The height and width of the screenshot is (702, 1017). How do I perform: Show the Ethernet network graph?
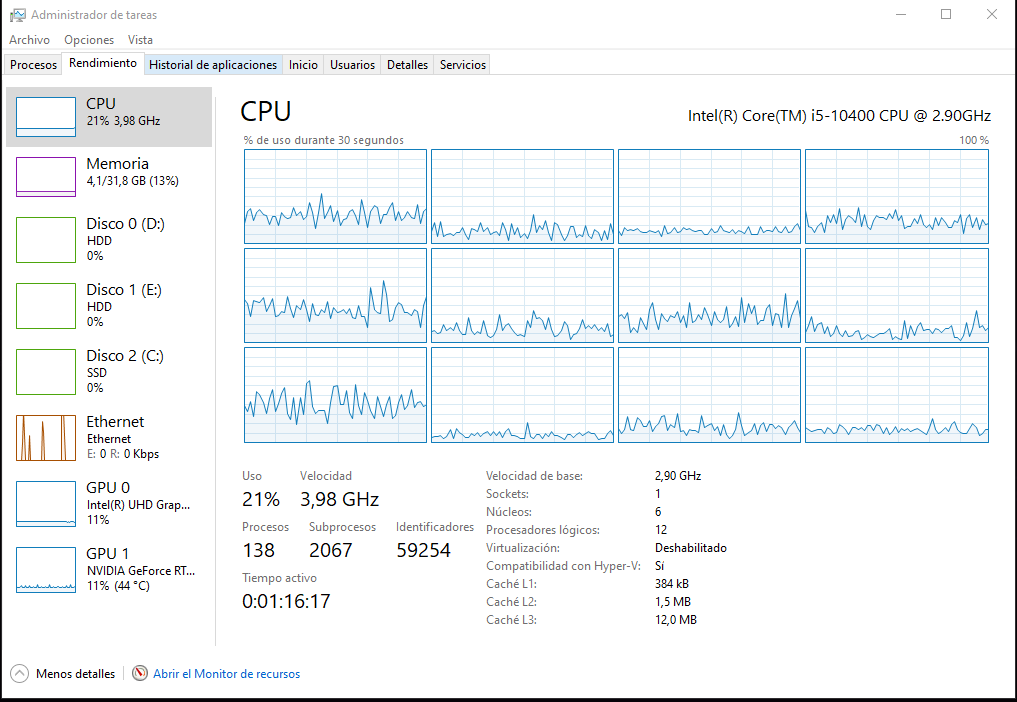pyautogui.click(x=46, y=437)
